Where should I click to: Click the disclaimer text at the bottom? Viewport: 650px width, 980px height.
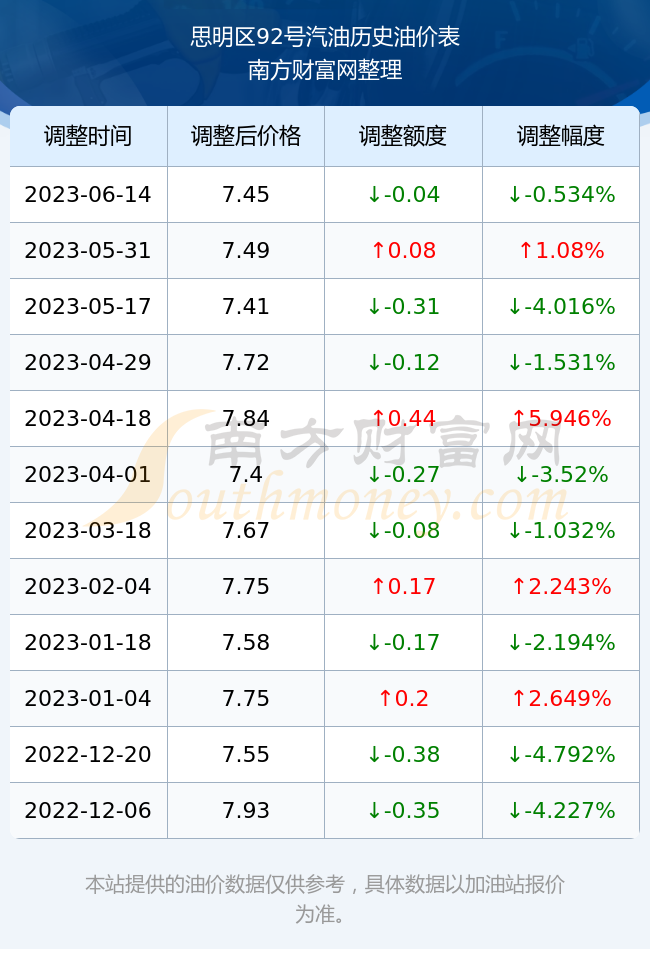[x=325, y=899]
